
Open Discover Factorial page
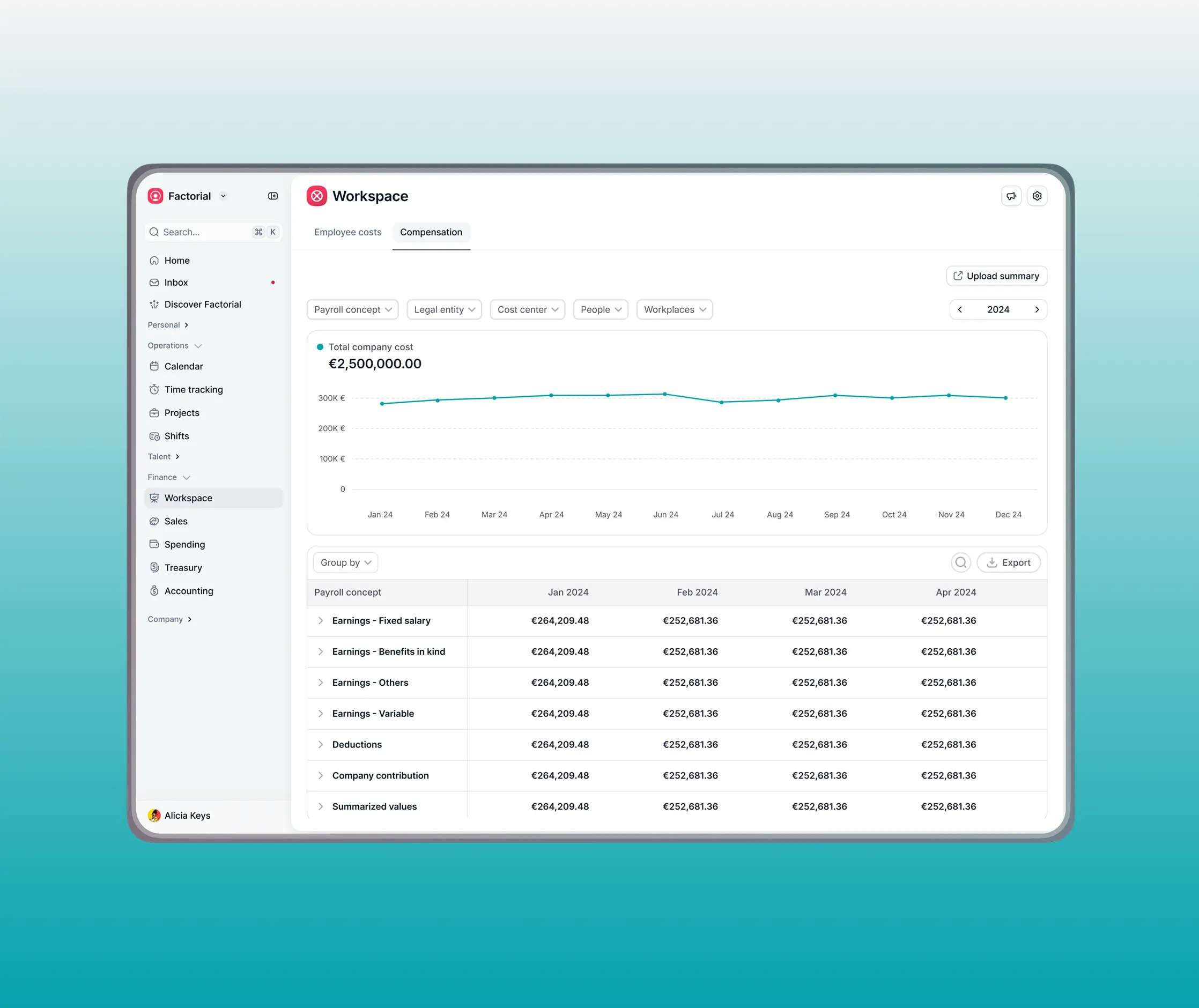point(202,305)
